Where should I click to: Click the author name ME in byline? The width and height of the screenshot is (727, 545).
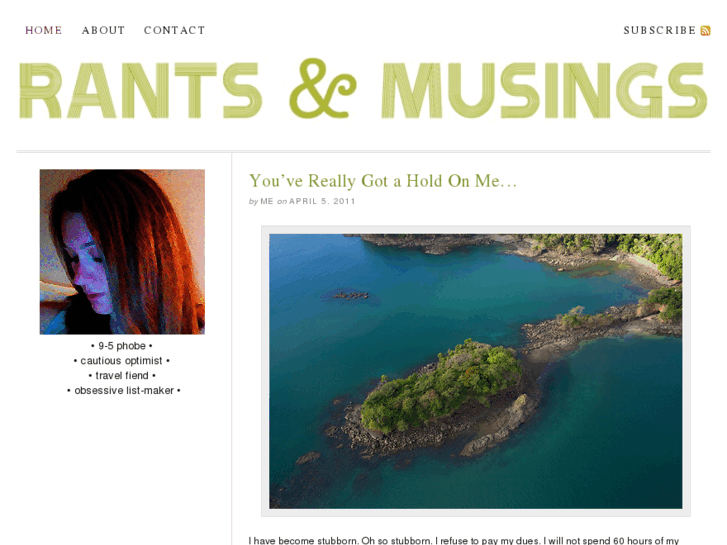[x=267, y=201]
